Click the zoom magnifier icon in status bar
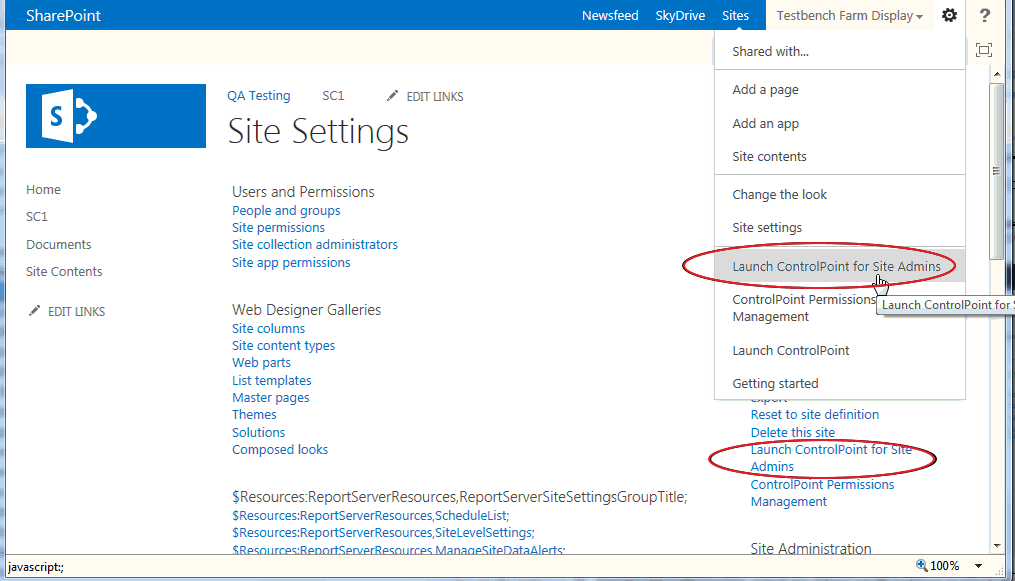1015x581 pixels. (920, 565)
